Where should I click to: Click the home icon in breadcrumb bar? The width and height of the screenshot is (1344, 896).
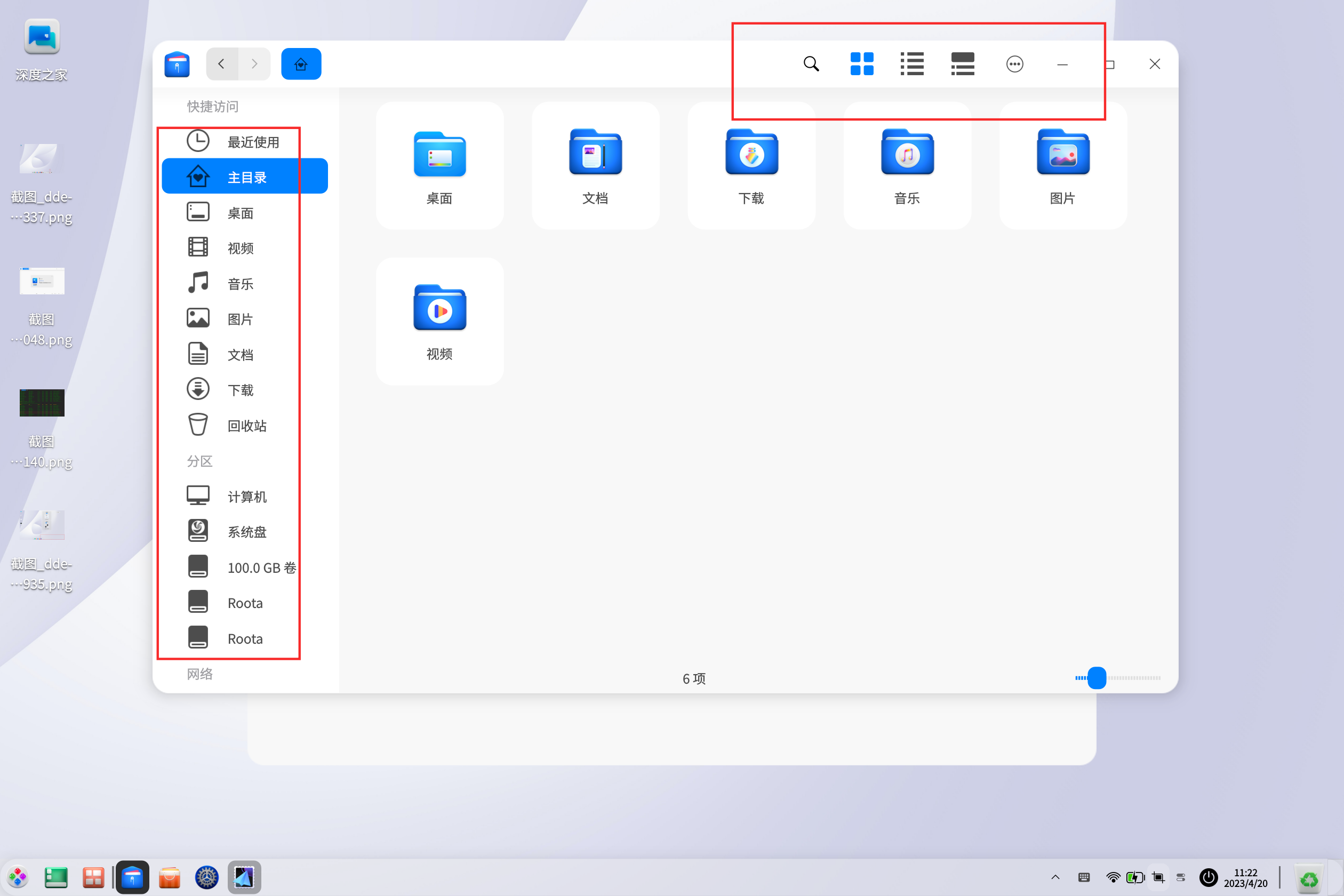[x=301, y=63]
